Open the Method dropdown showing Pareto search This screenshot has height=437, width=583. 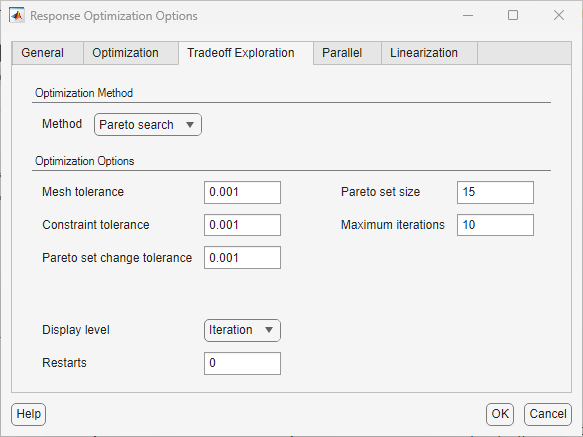tap(148, 125)
